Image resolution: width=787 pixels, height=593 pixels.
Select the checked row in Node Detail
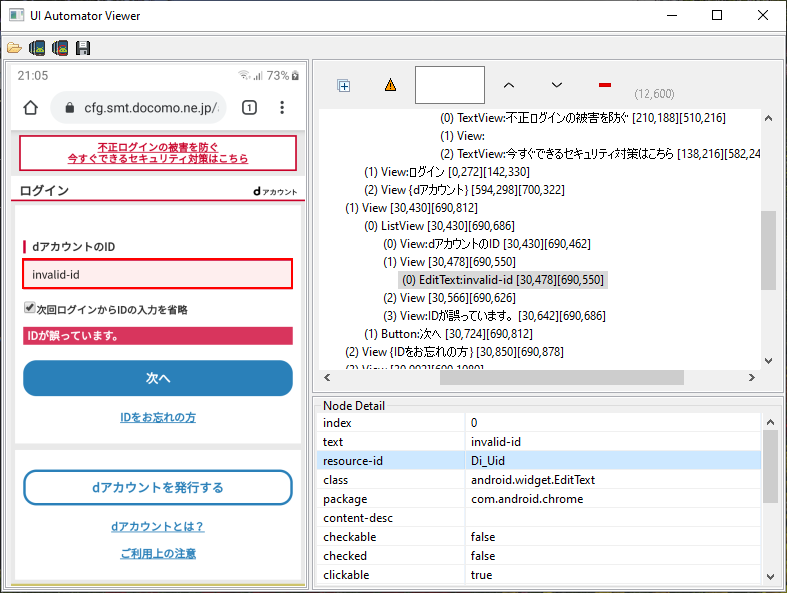pyautogui.click(x=539, y=556)
